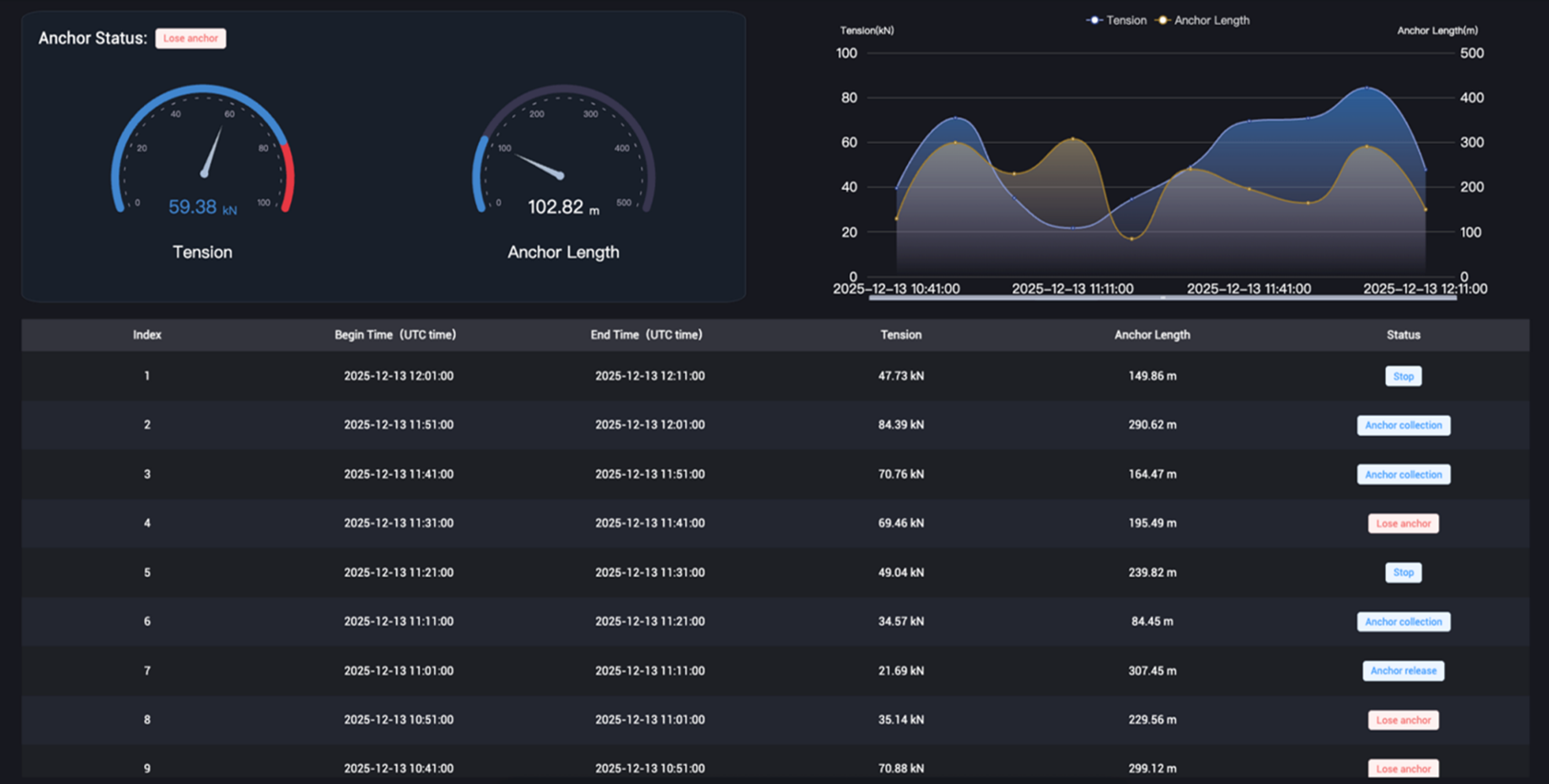Click Anchor release tag in row 7
The width and height of the screenshot is (1549, 784).
tap(1403, 671)
